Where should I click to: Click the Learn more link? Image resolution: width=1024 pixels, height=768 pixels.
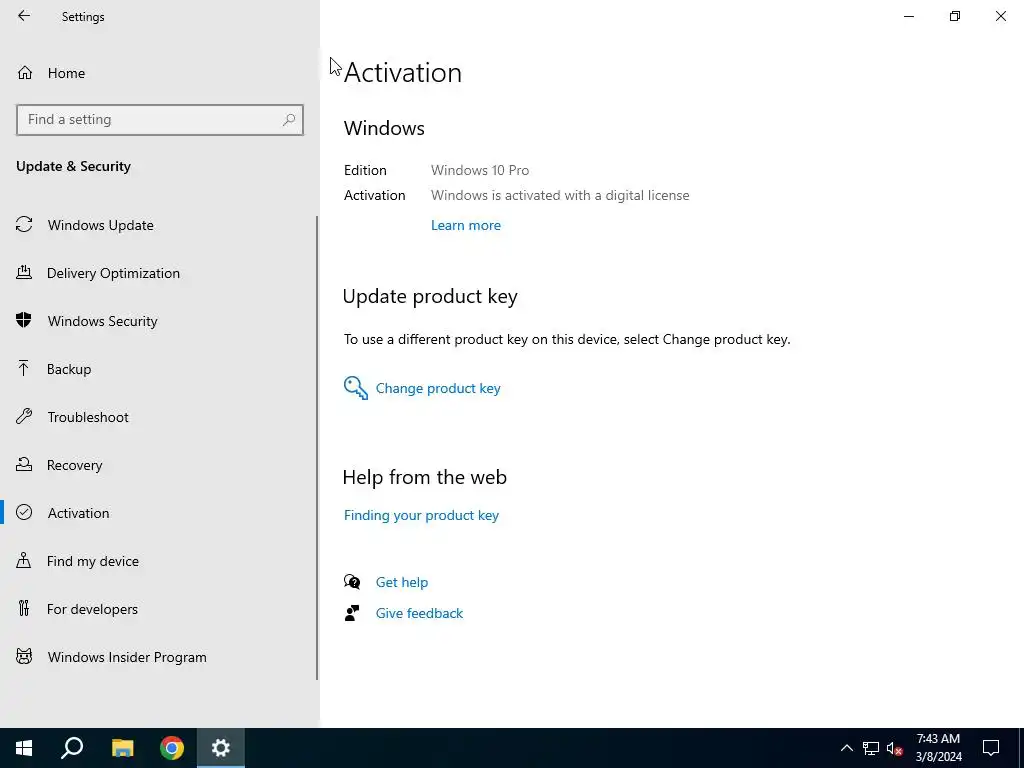pyautogui.click(x=466, y=225)
